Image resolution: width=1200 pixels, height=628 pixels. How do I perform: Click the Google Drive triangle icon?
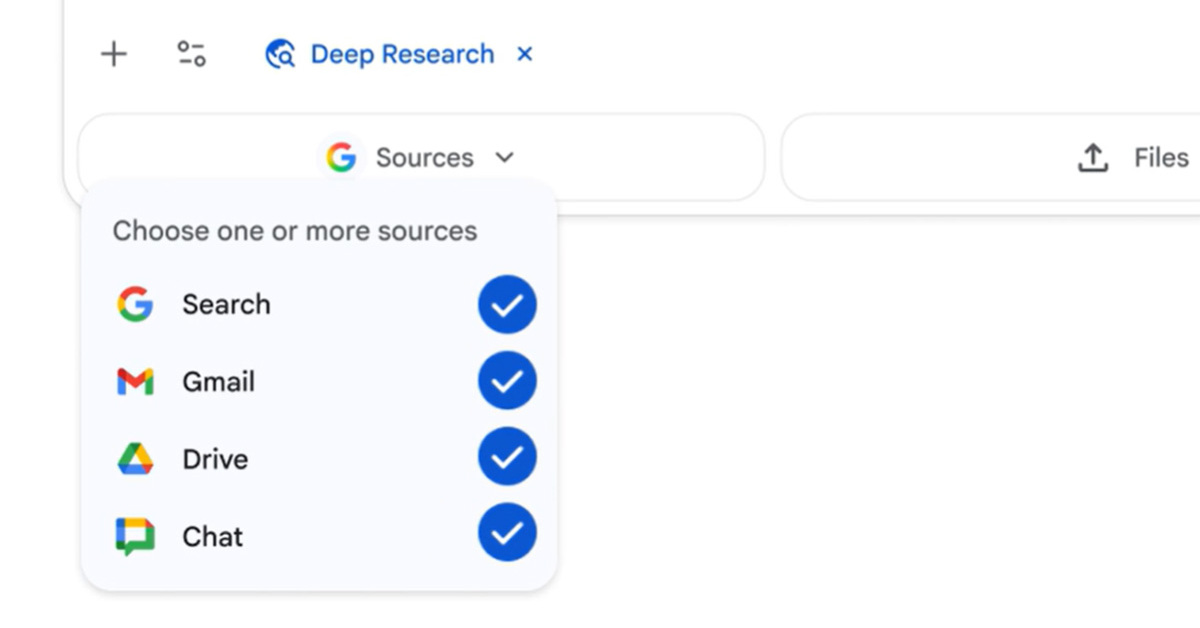pos(135,459)
